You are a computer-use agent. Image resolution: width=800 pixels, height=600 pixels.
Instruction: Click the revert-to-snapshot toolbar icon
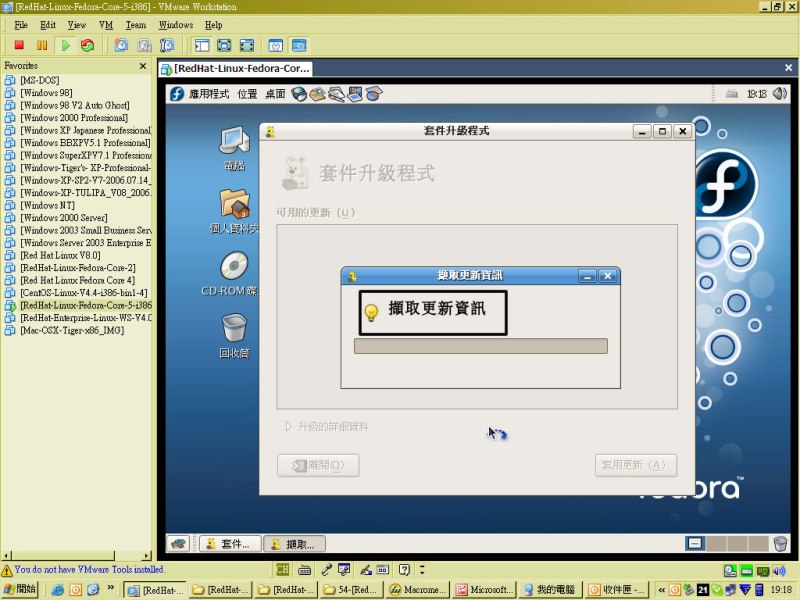[x=144, y=45]
